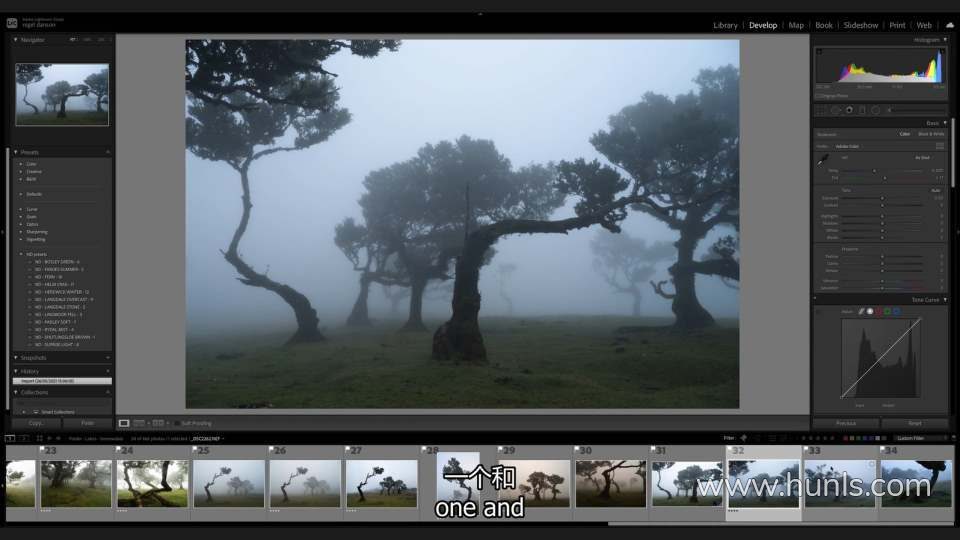Open the Print module
Image resolution: width=960 pixels, height=540 pixels.
click(x=897, y=25)
